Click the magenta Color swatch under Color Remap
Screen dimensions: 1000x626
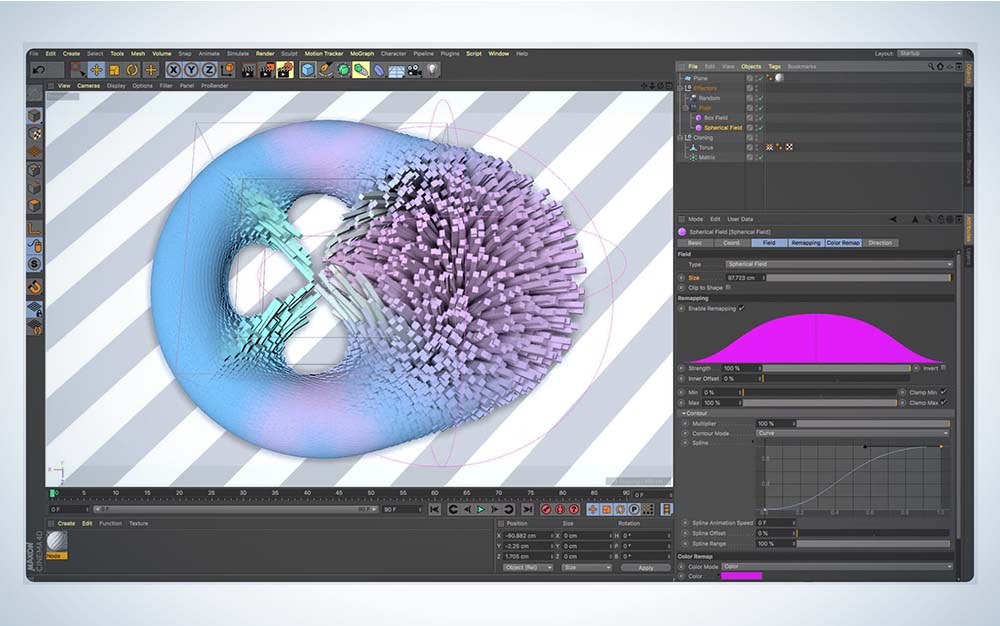click(x=742, y=576)
